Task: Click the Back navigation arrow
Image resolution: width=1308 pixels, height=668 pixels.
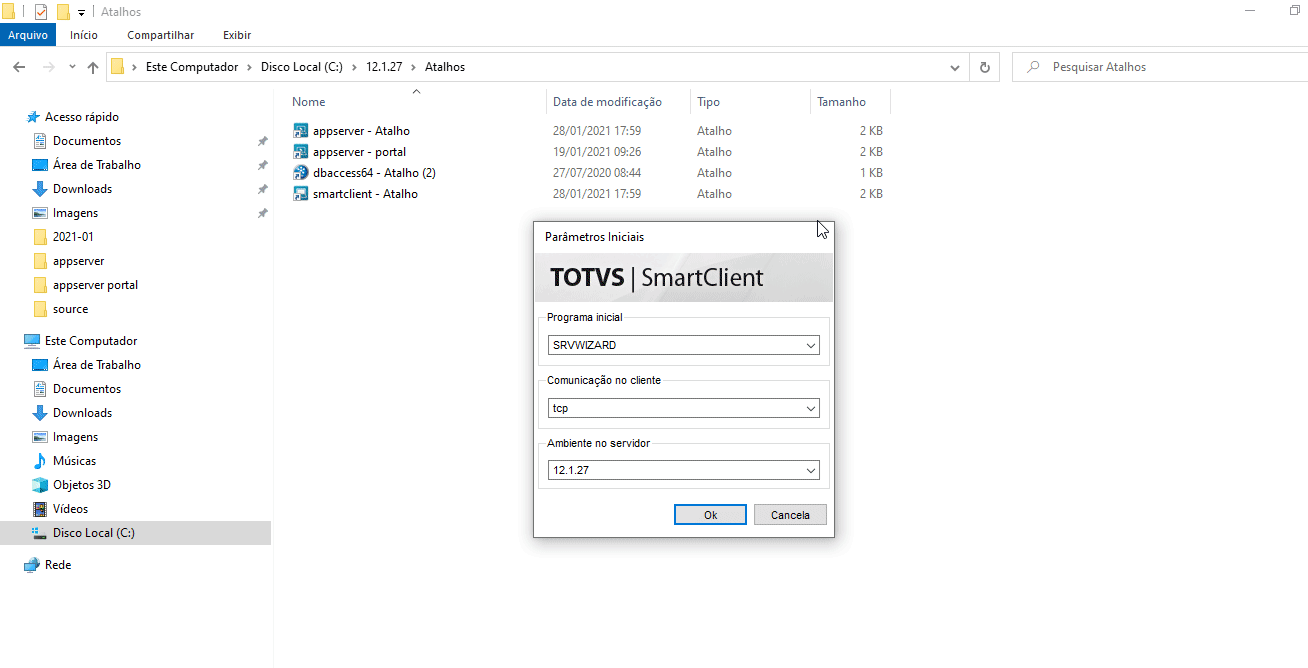Action: point(19,67)
